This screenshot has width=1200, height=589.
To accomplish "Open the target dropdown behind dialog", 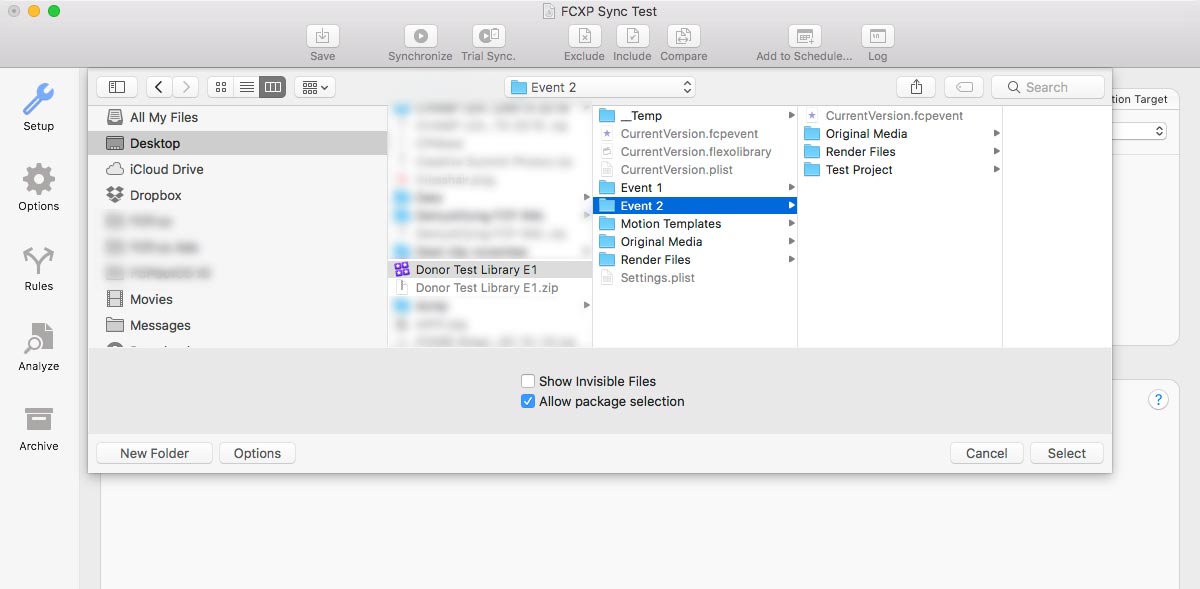I will pos(1140,131).
